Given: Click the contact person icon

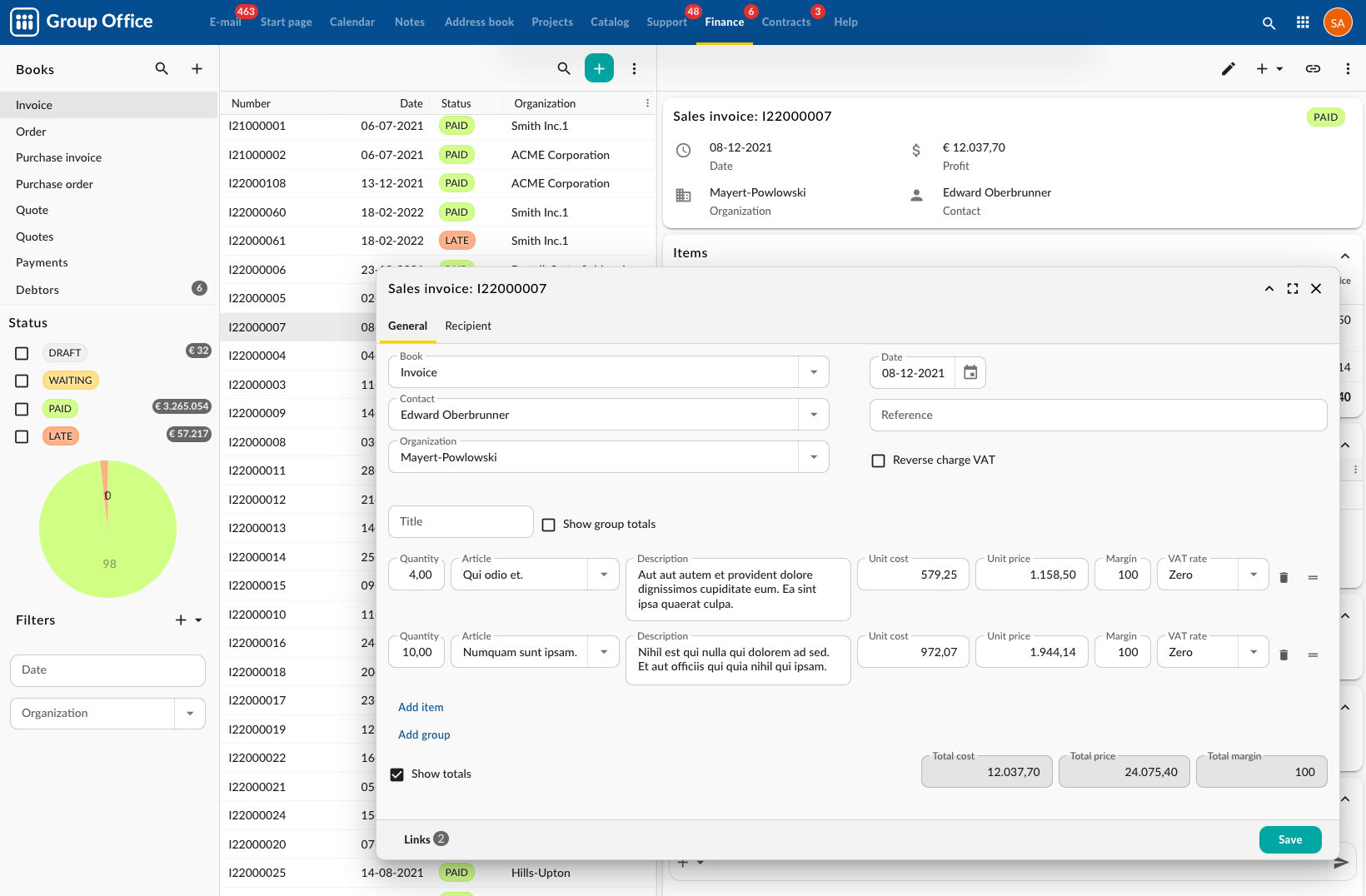Looking at the screenshot, I should (x=916, y=196).
